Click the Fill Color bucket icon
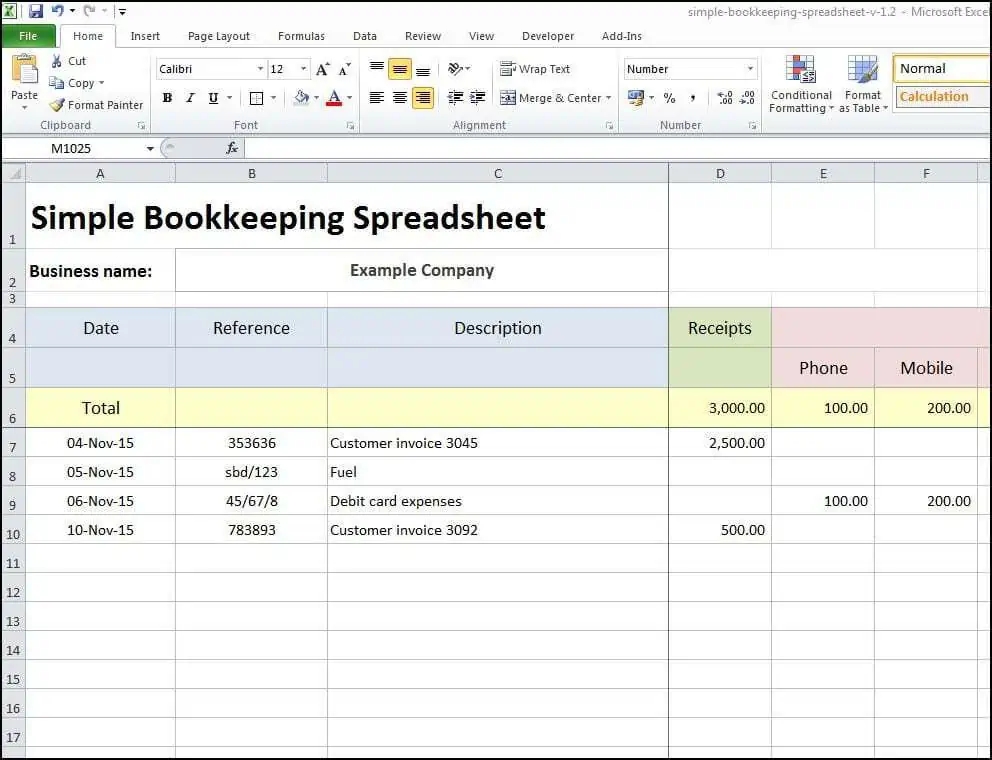Image resolution: width=992 pixels, height=760 pixels. coord(300,98)
